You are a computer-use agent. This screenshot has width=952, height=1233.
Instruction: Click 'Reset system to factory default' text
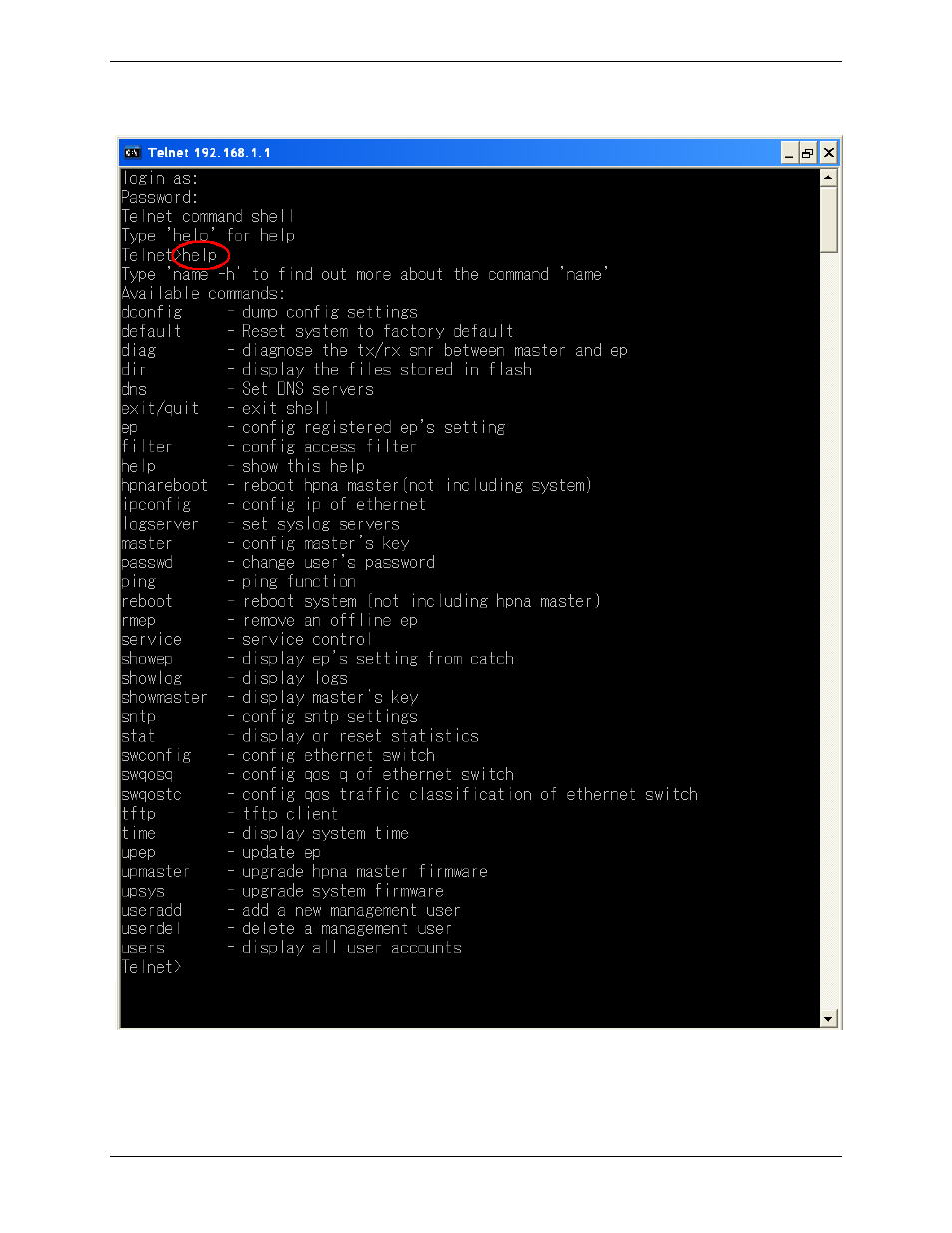[378, 332]
